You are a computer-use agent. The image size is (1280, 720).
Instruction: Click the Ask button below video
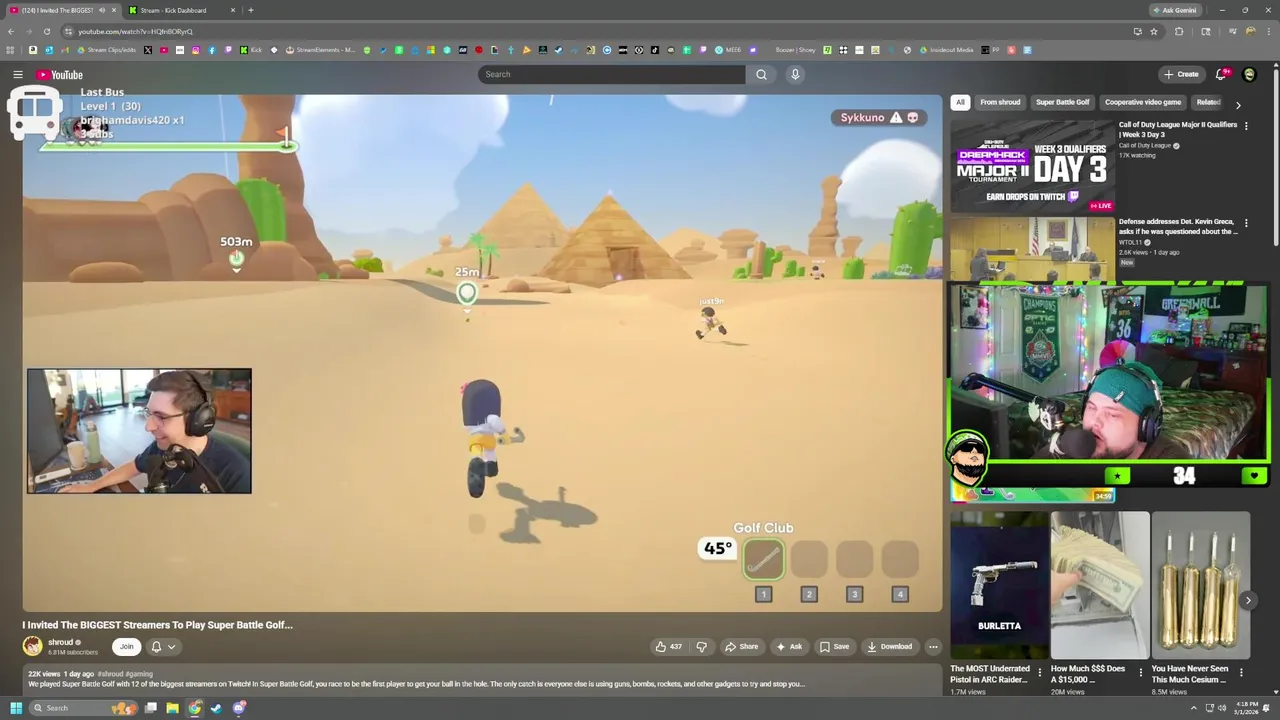tap(789, 647)
